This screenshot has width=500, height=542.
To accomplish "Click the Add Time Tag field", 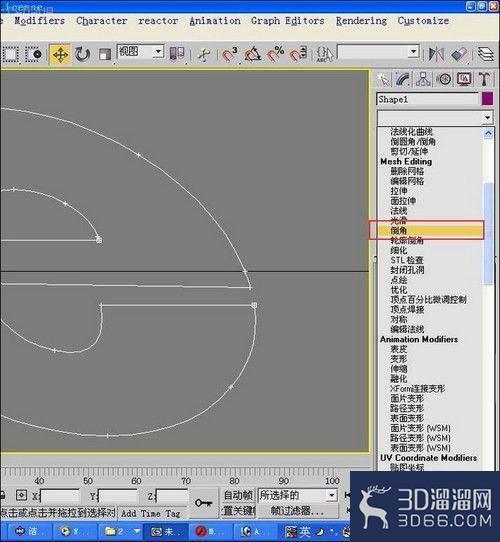I will click(x=151, y=513).
